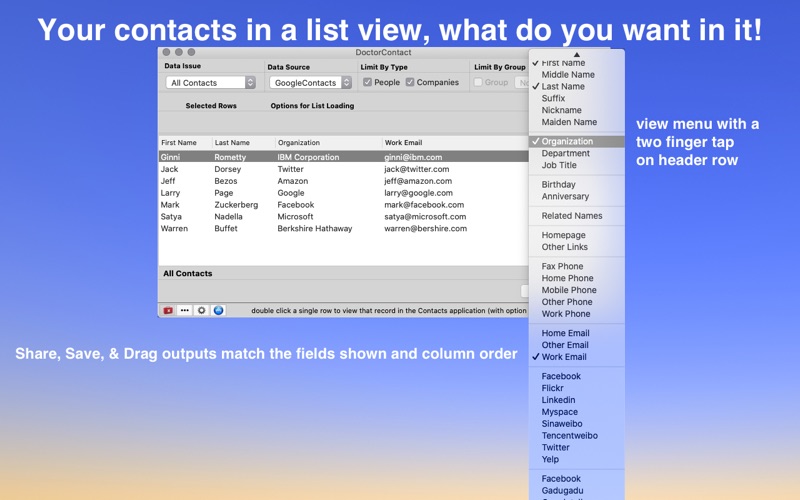Click the red medical kit icon in bottom toolbar

point(168,310)
